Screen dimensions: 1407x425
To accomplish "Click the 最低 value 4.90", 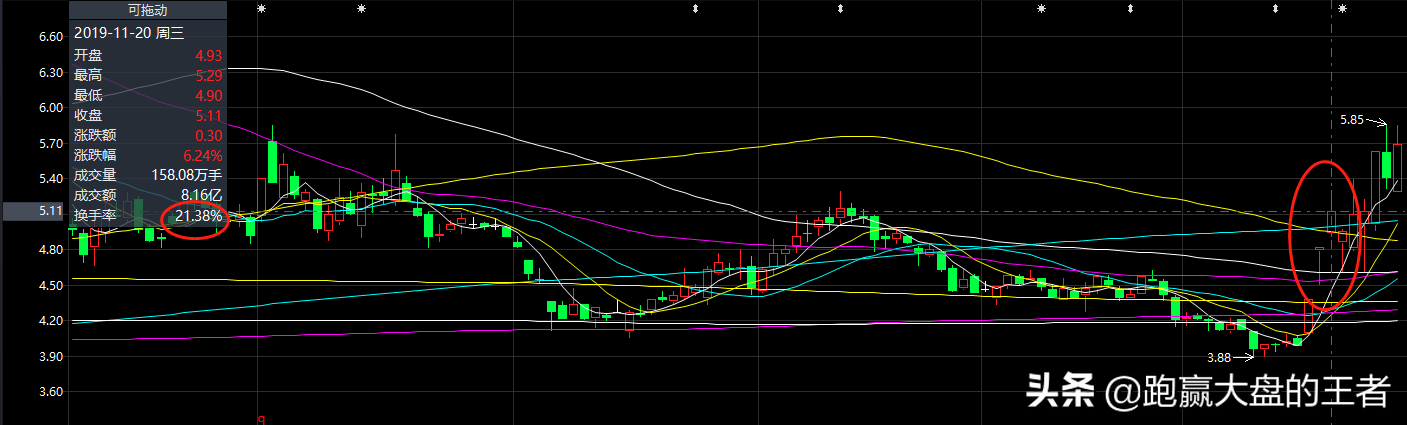I will click(x=208, y=96).
